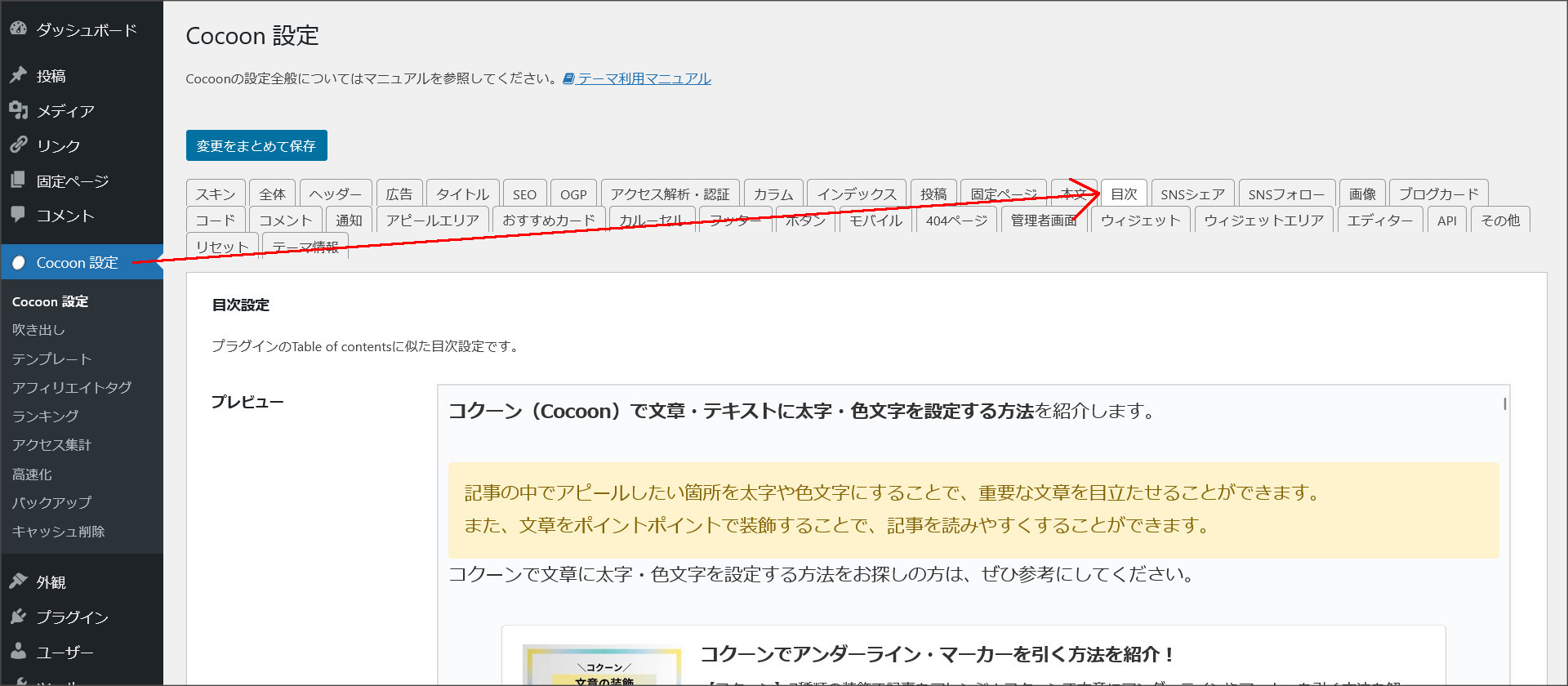Click the speech bubble icon next to コメント
The width and height of the screenshot is (1568, 686).
(18, 215)
